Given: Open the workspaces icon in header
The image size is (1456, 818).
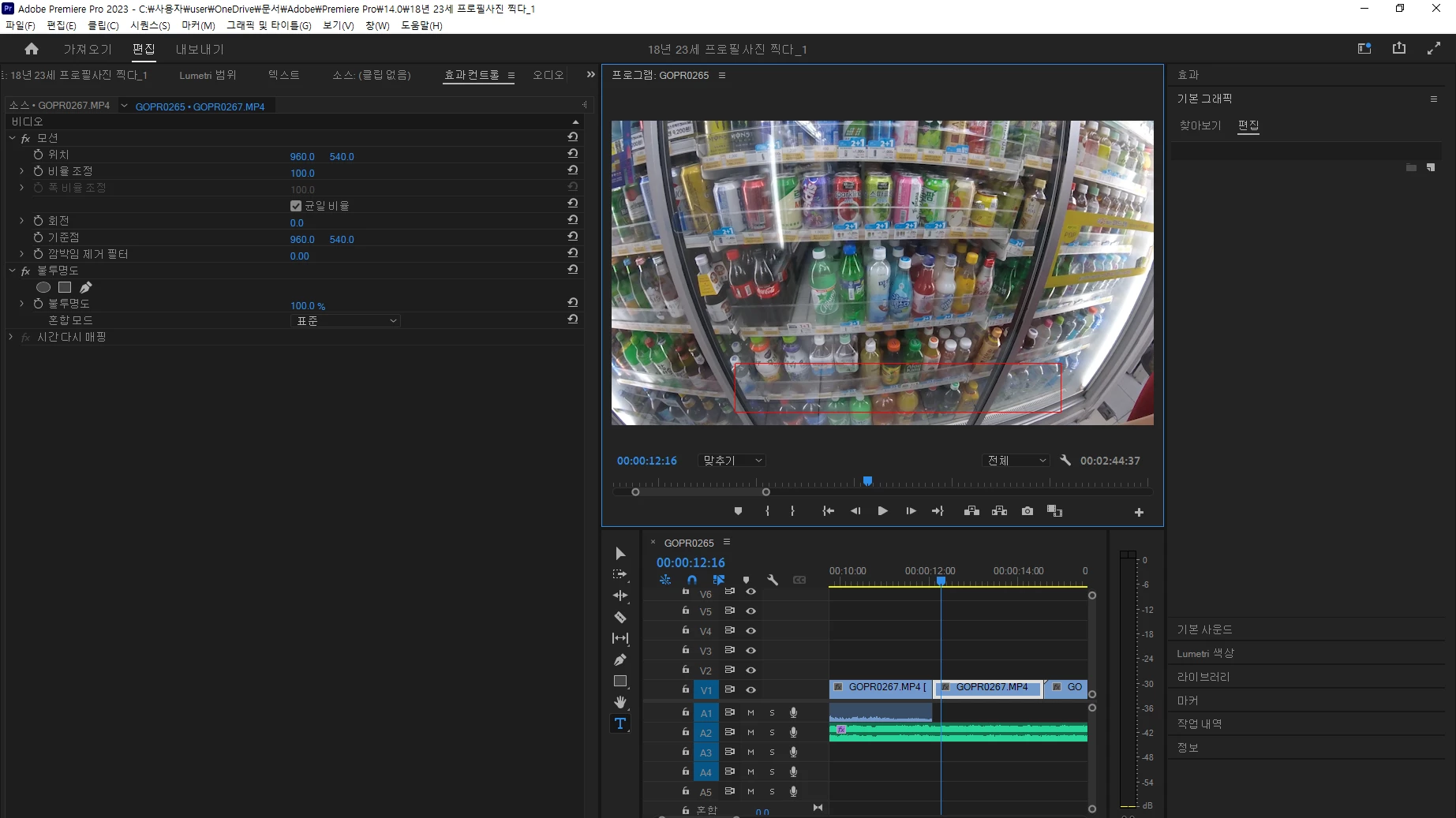Looking at the screenshot, I should (x=1364, y=48).
